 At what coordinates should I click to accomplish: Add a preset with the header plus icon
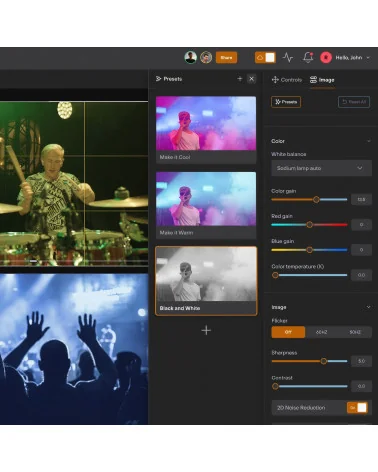coord(240,79)
